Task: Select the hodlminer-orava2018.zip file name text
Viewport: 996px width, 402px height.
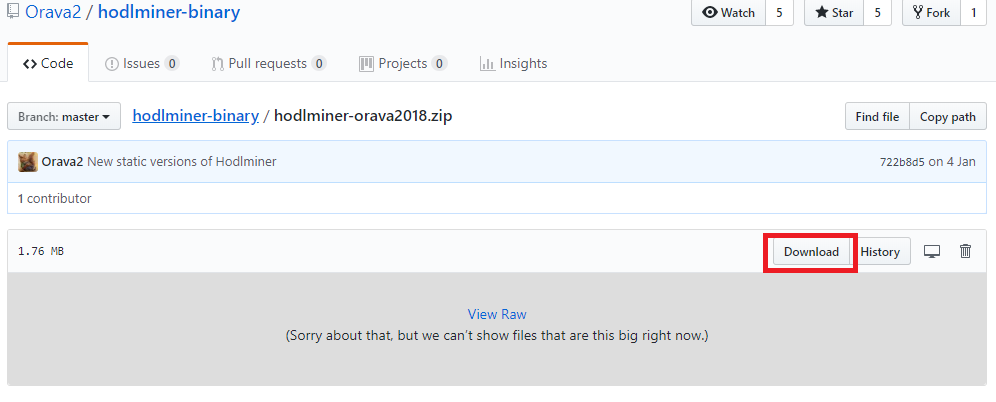Action: pos(363,116)
